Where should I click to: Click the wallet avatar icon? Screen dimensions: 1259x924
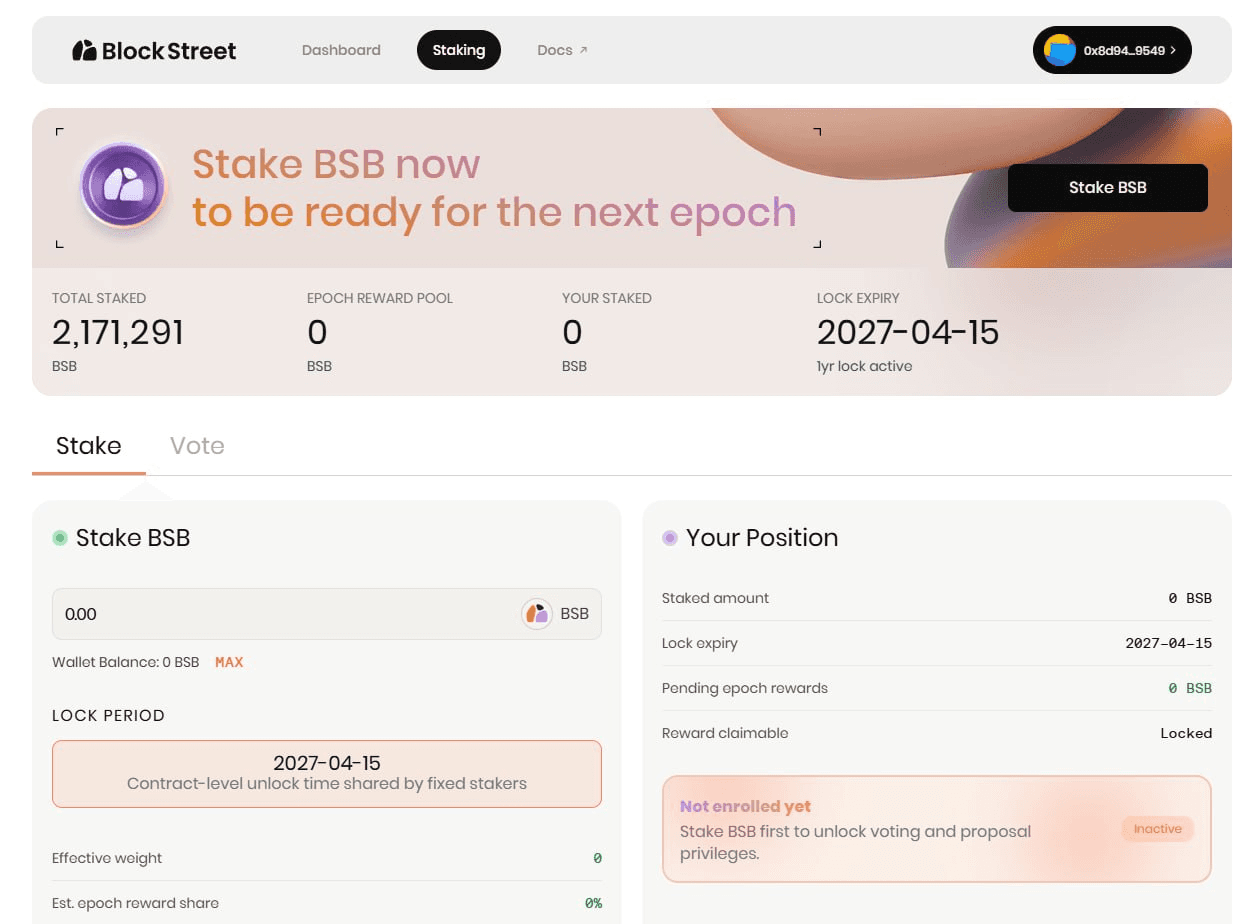coord(1059,50)
